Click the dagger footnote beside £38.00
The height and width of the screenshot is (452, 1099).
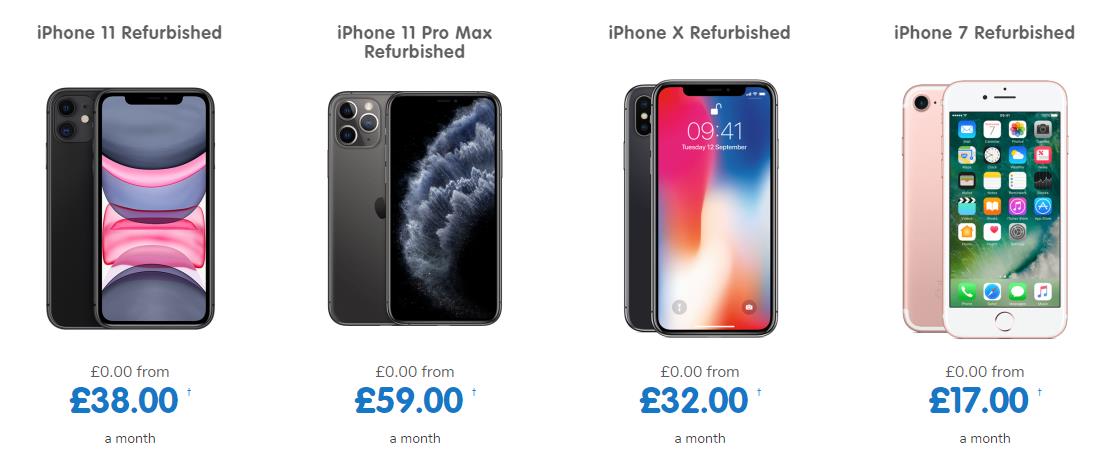[189, 392]
